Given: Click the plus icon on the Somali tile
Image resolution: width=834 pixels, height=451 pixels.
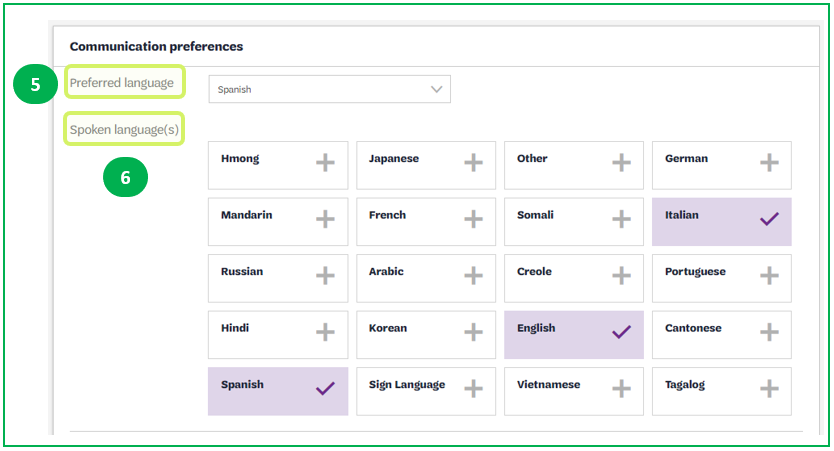Looking at the screenshot, I should point(621,219).
